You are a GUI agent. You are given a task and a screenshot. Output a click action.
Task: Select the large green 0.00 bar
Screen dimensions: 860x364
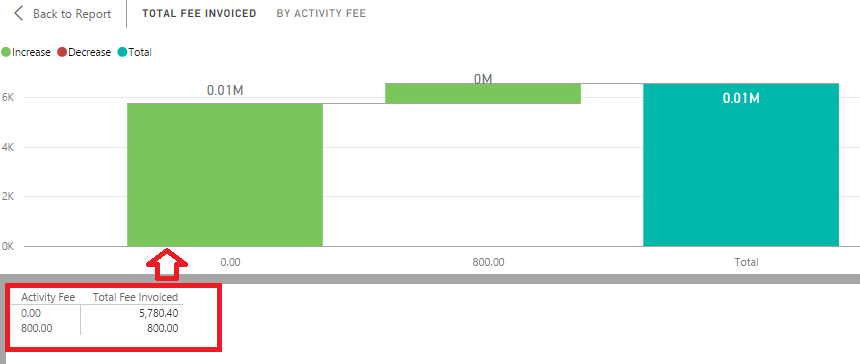(225, 175)
